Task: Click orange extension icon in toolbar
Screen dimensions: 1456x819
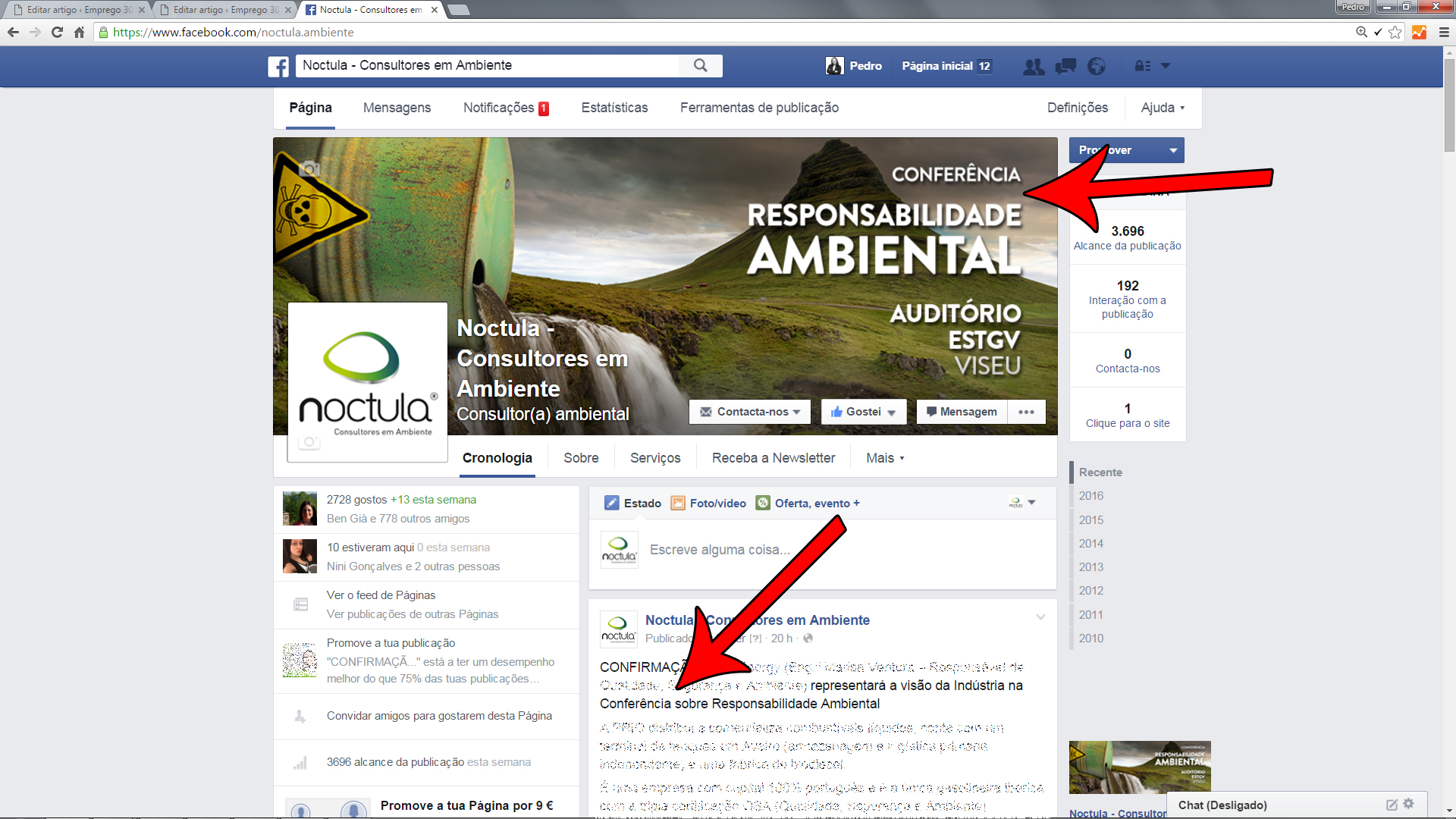Action: [1419, 32]
